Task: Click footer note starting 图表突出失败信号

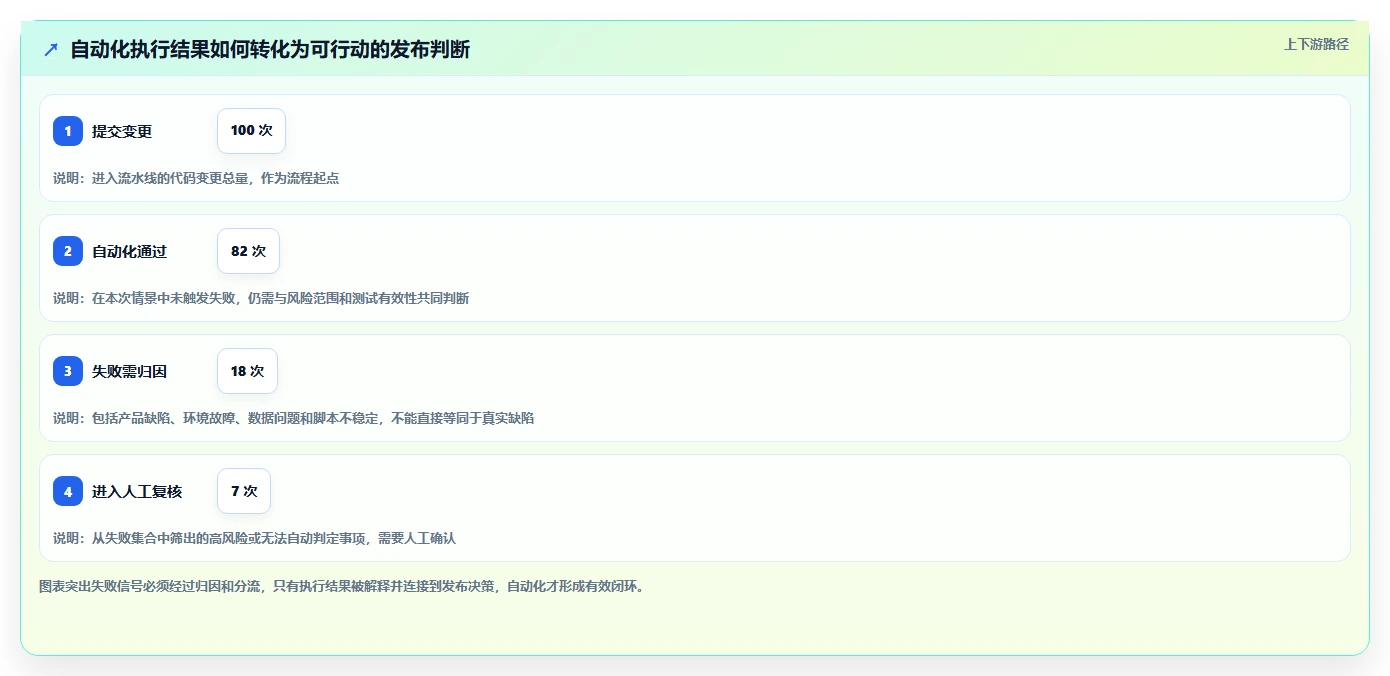Action: tap(343, 586)
